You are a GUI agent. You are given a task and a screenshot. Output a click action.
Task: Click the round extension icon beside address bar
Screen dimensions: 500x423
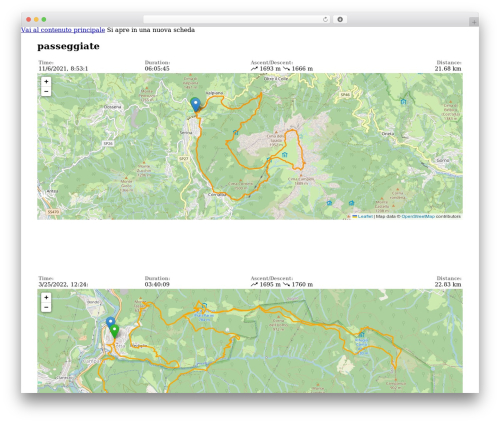click(x=340, y=19)
